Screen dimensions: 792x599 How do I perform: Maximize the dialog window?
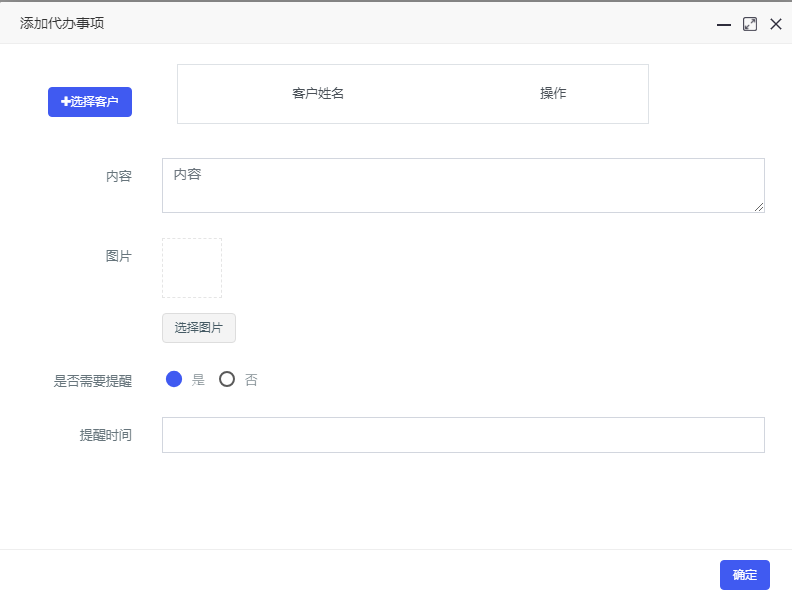[x=750, y=24]
